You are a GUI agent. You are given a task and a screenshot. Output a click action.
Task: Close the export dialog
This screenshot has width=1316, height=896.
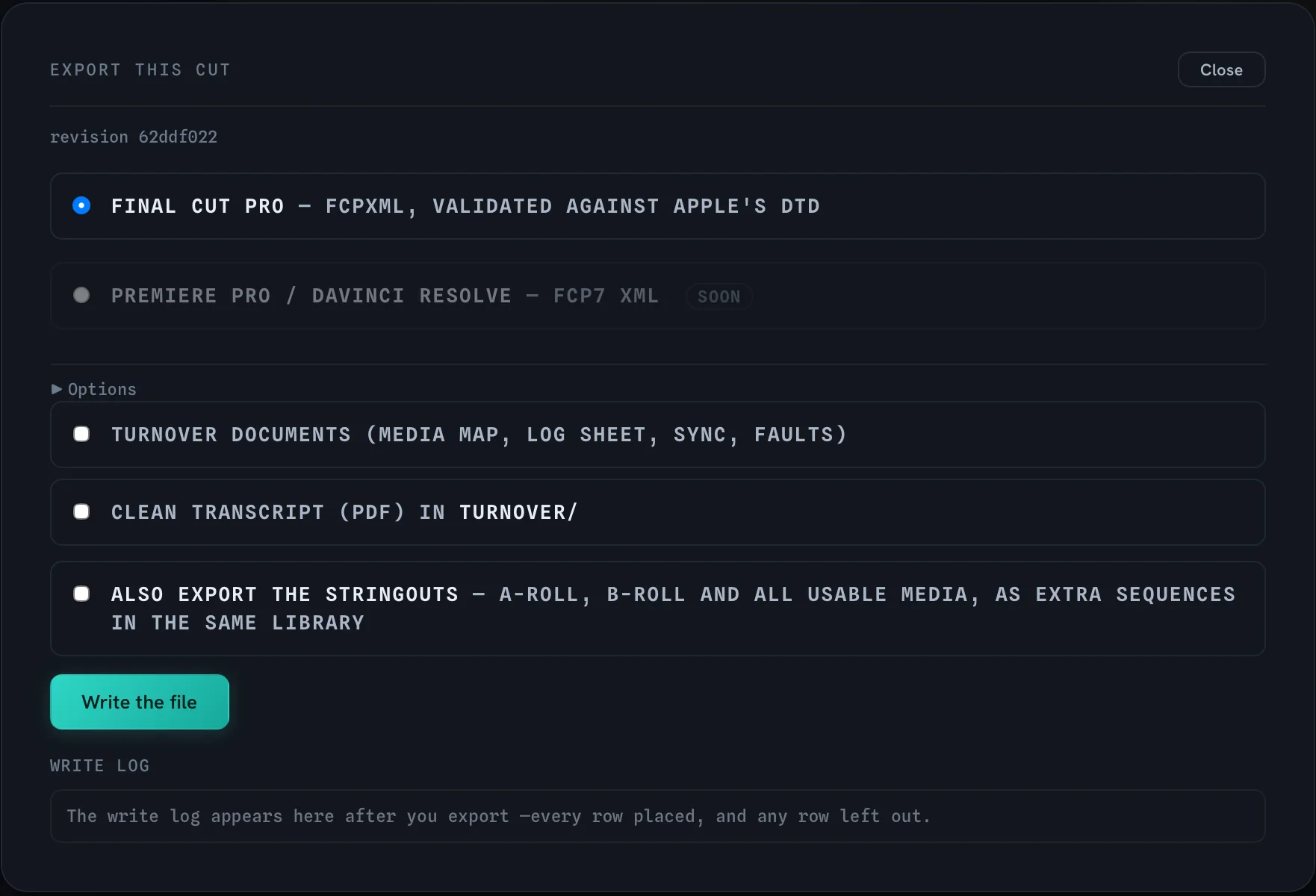1221,69
